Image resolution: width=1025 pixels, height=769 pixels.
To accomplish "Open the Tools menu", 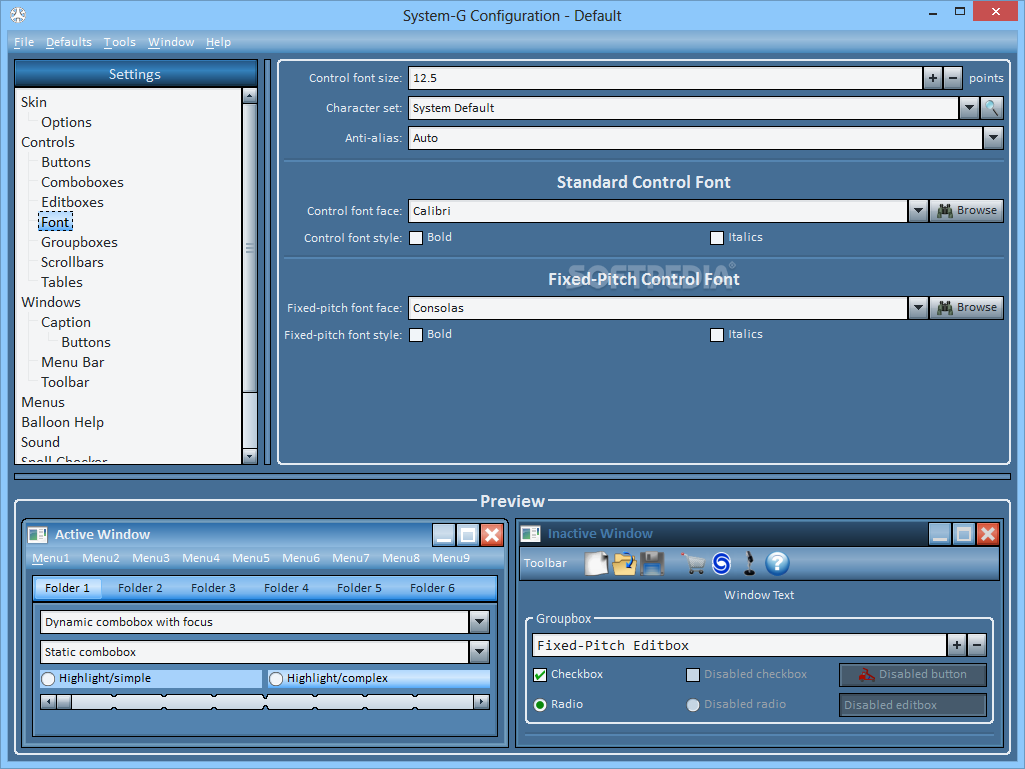I will (x=120, y=42).
